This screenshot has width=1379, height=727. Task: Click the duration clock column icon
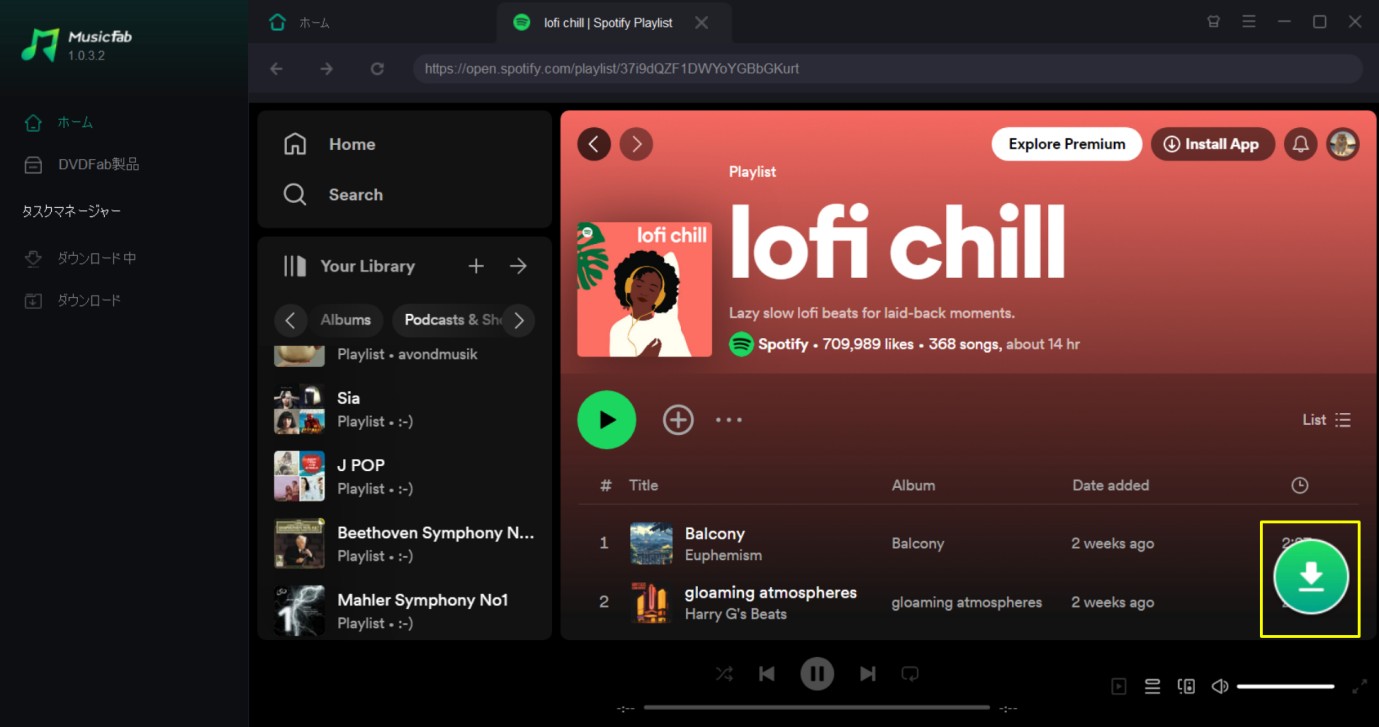[1299, 485]
